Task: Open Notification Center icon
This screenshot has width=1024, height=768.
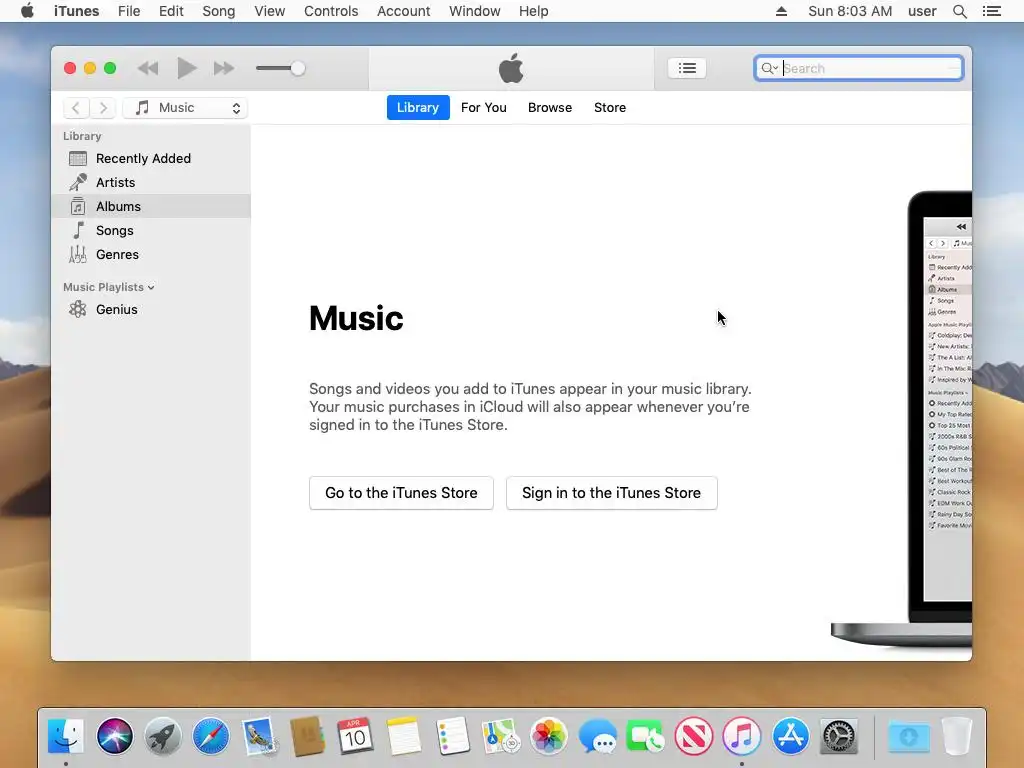Action: 991,11
